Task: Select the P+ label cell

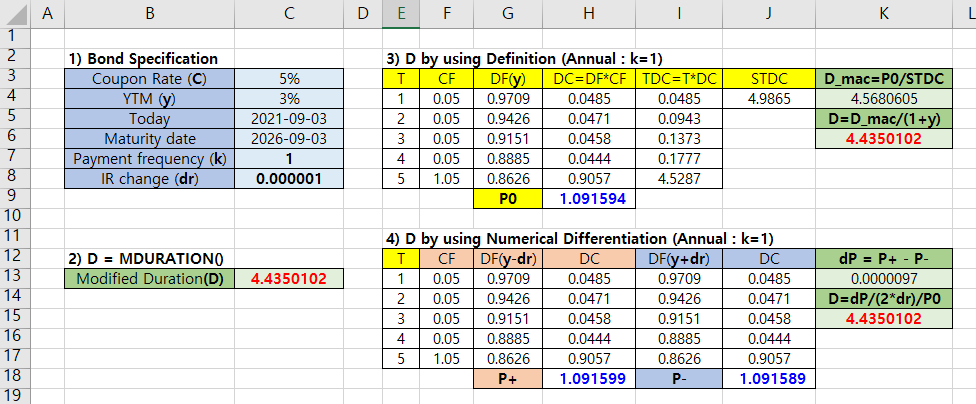Action: tap(508, 377)
